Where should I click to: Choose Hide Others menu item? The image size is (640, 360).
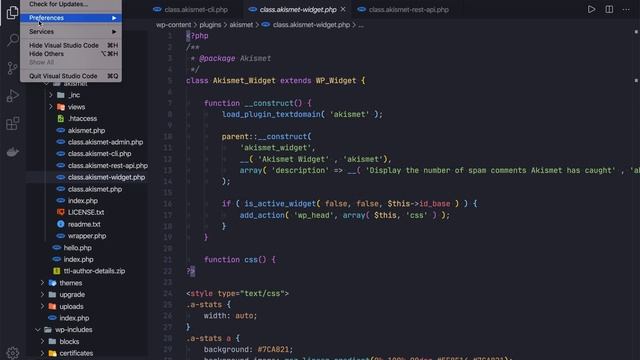(x=71, y=54)
